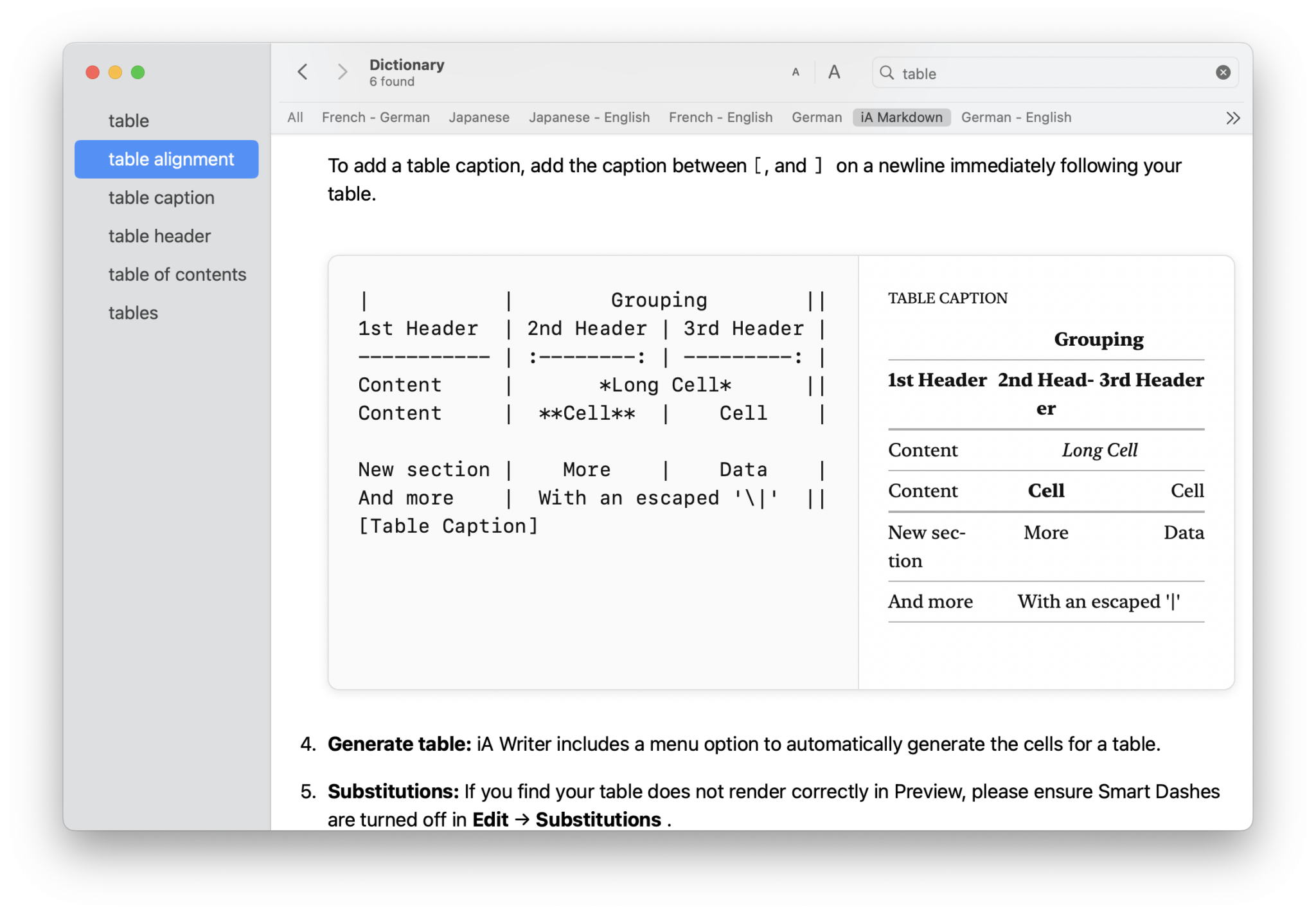Viewport: 1316px width, 914px height.
Task: Switch to the German dictionary
Action: click(816, 118)
